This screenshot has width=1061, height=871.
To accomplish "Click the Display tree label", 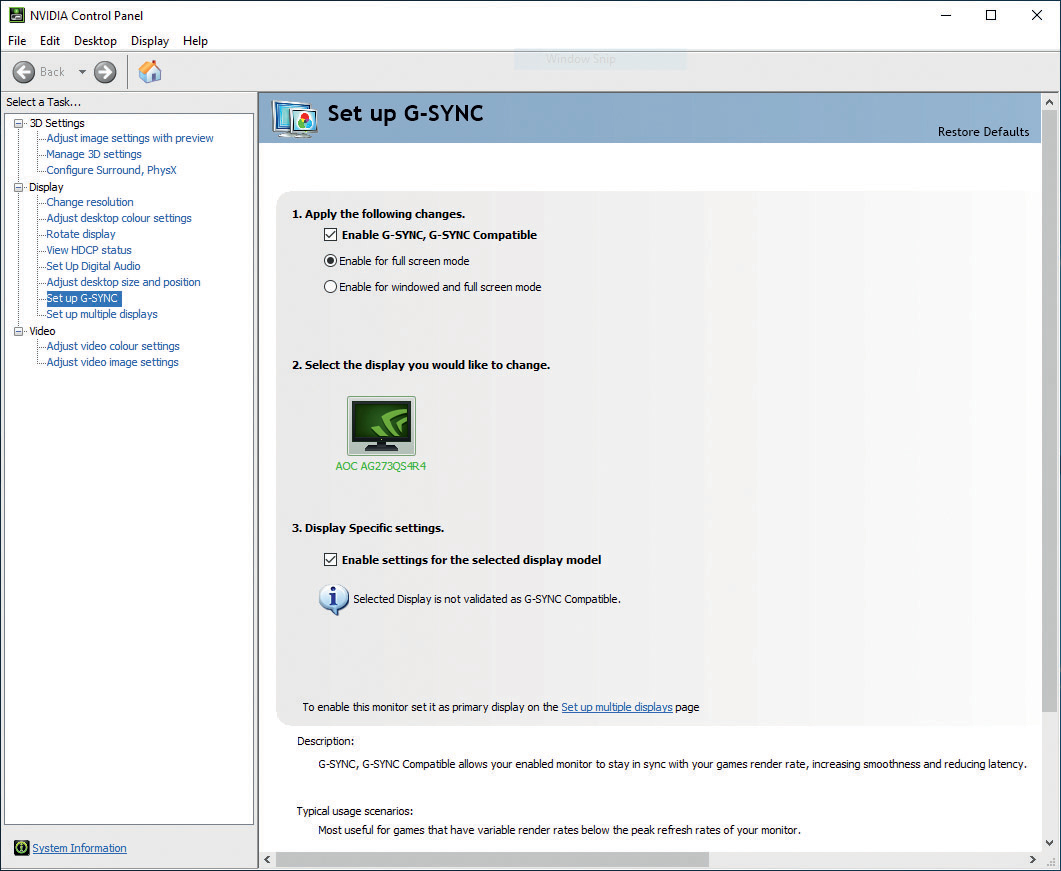I will (x=46, y=187).
